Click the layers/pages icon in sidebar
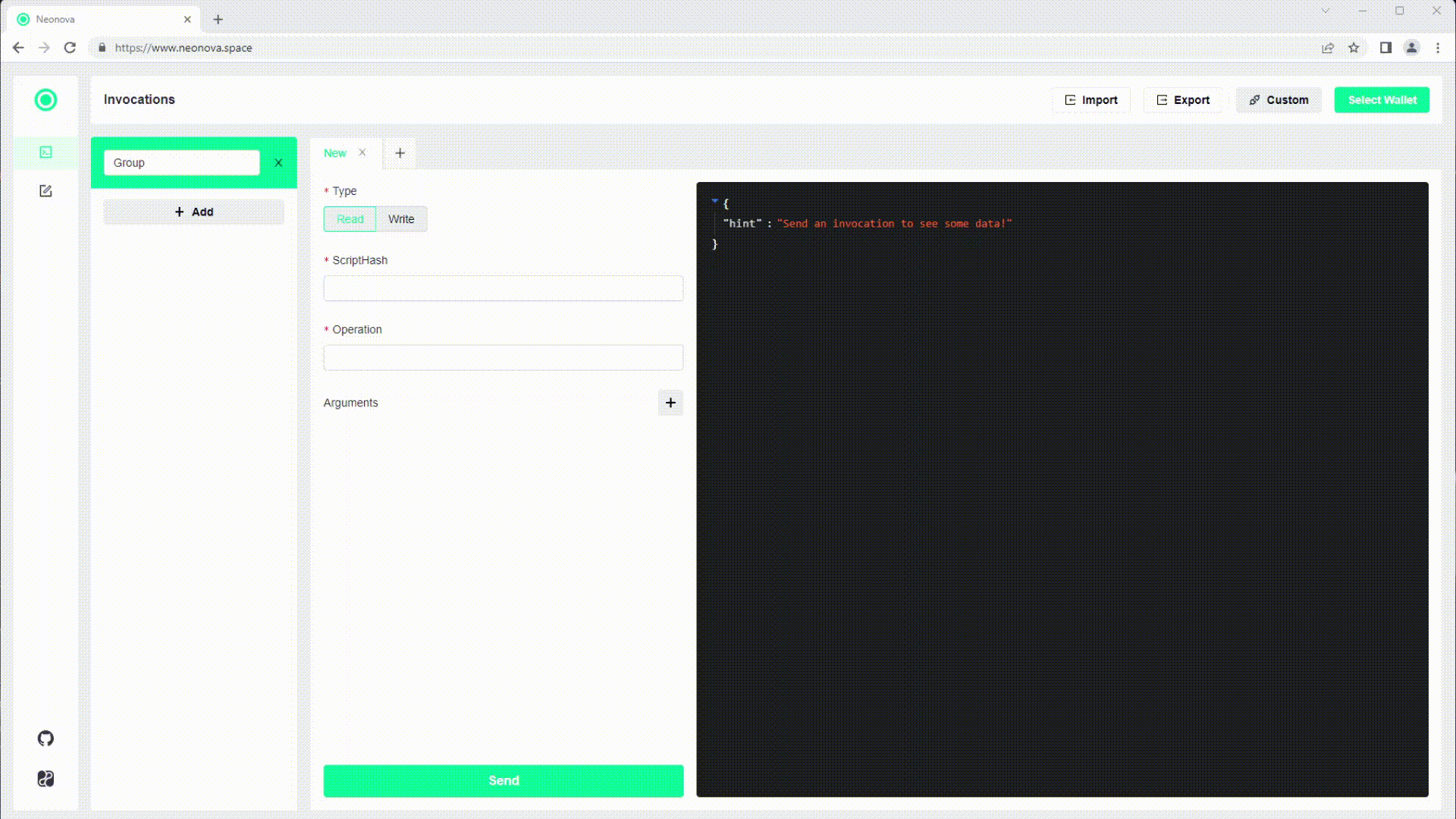The width and height of the screenshot is (1456, 819). (x=46, y=152)
